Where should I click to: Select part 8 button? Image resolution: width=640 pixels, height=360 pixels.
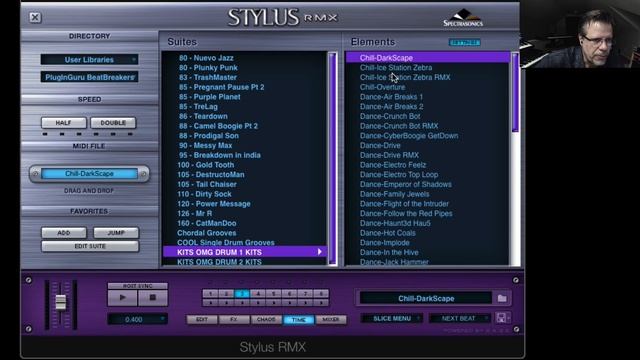[321, 293]
